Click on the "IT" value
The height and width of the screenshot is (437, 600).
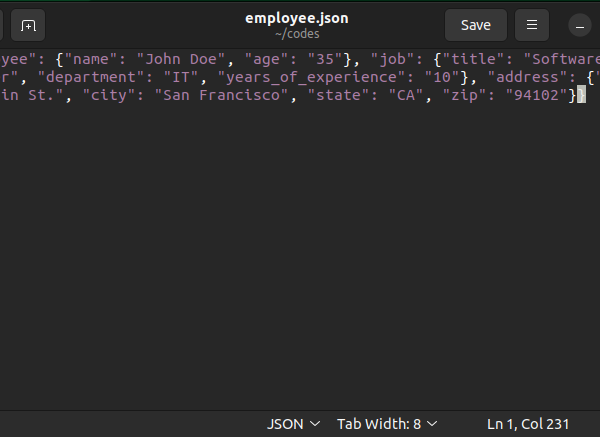(181, 77)
